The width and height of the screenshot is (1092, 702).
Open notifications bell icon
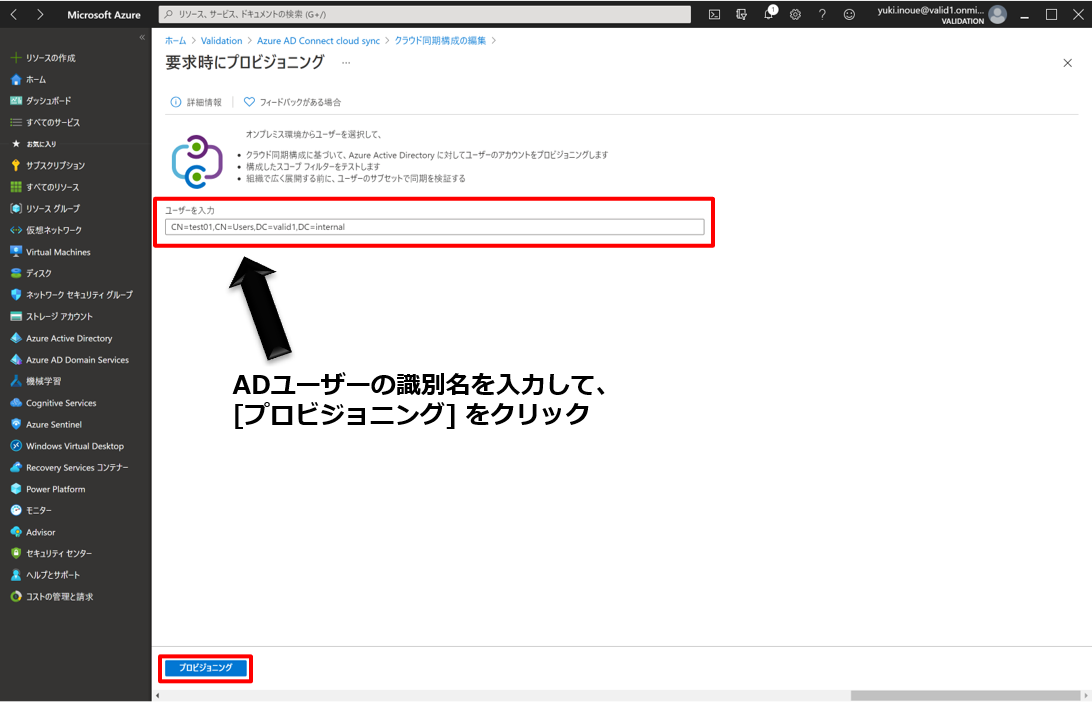tap(769, 14)
